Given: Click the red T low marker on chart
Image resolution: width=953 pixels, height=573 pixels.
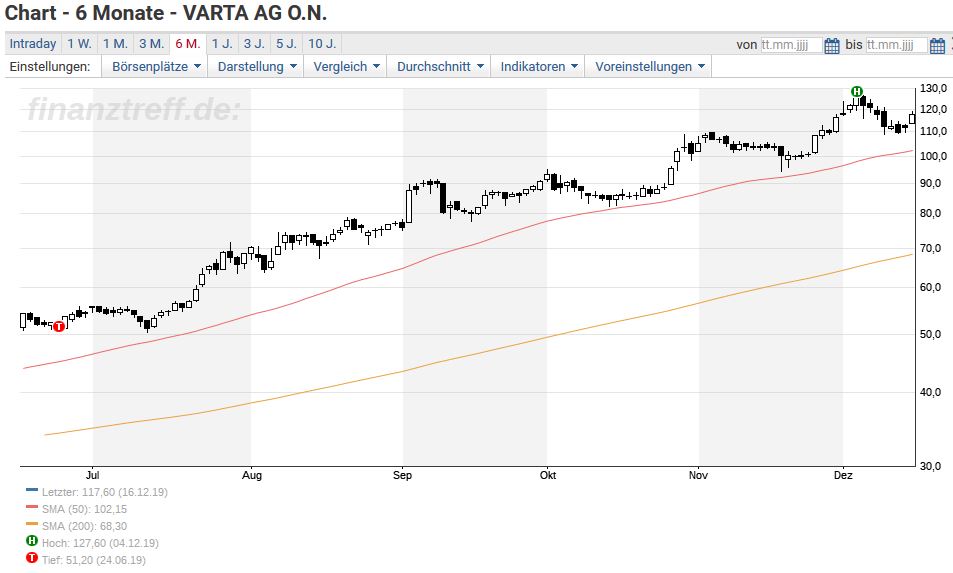Looking at the screenshot, I should (58, 326).
